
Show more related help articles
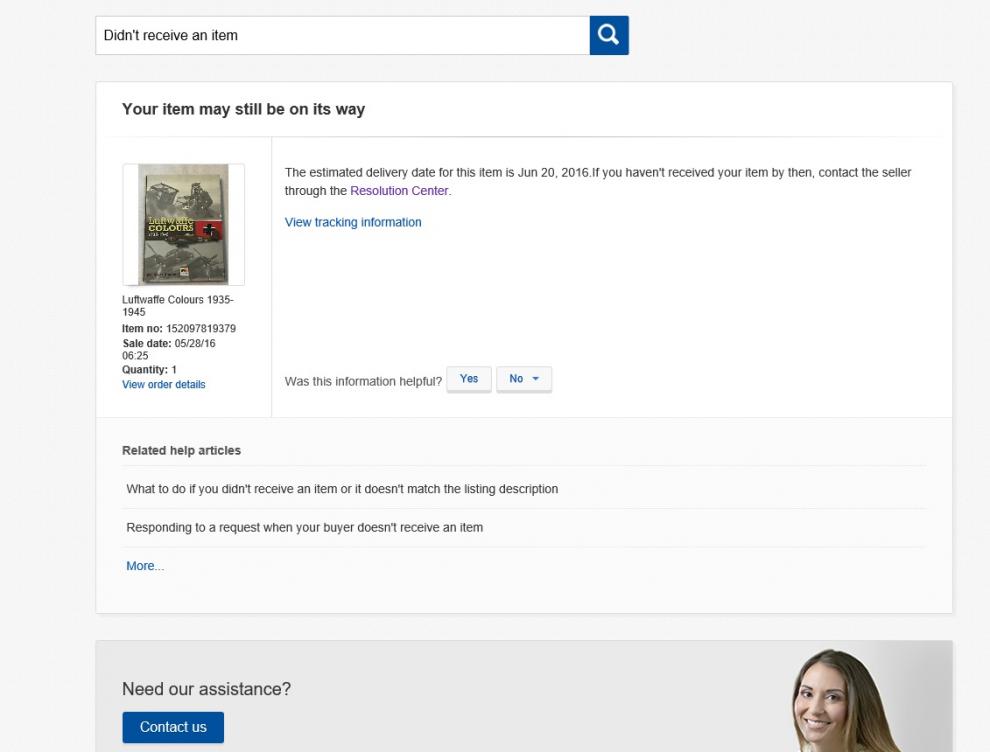[144, 566]
